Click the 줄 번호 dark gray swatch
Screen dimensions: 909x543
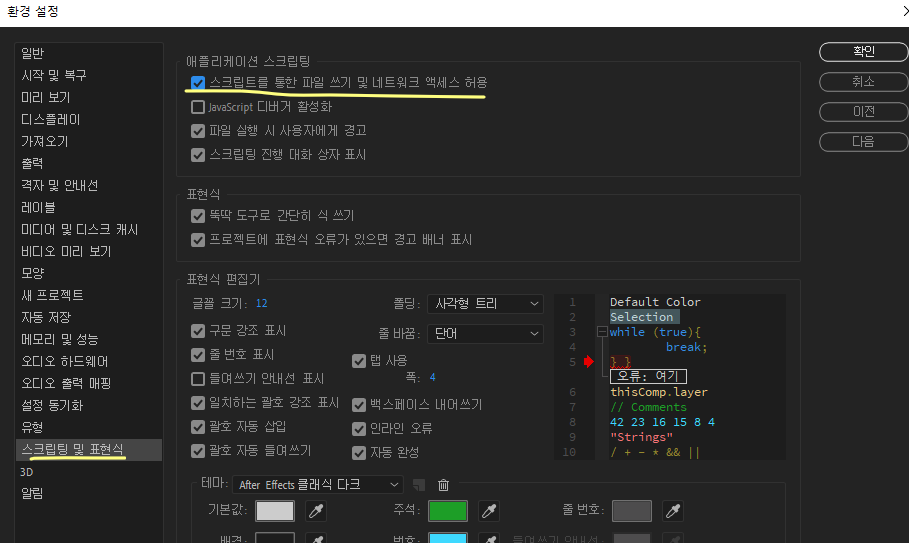click(x=631, y=511)
